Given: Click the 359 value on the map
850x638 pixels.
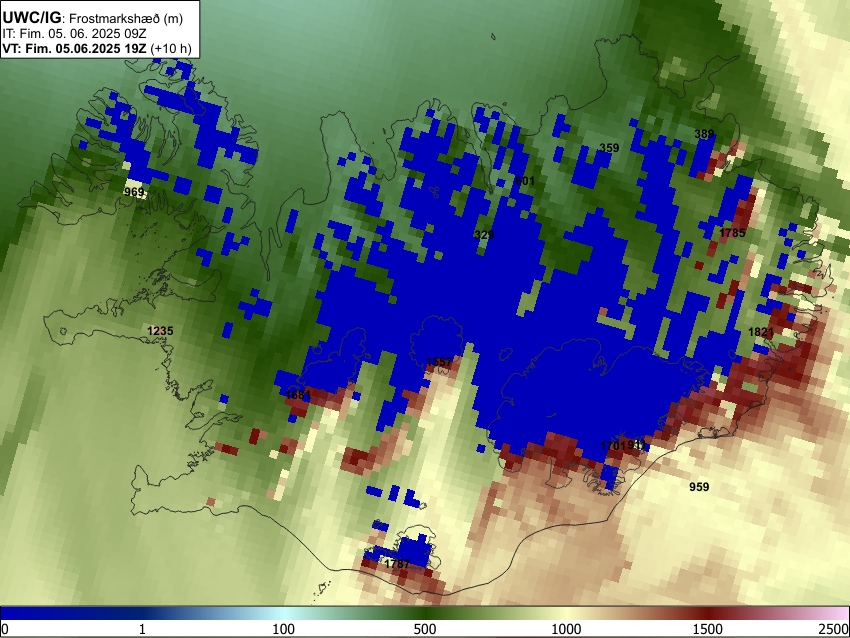Looking at the screenshot, I should pyautogui.click(x=609, y=147).
